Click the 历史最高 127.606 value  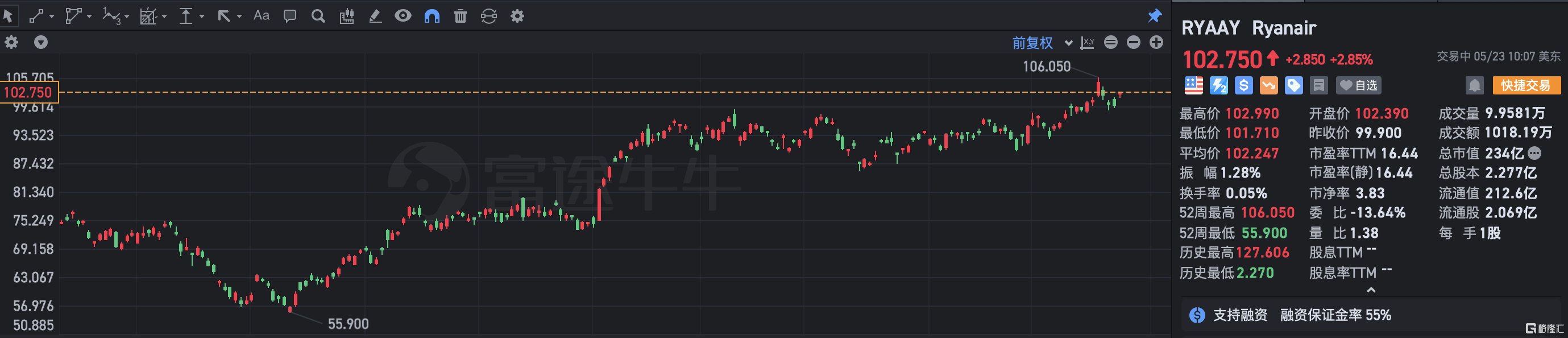coord(1263,253)
